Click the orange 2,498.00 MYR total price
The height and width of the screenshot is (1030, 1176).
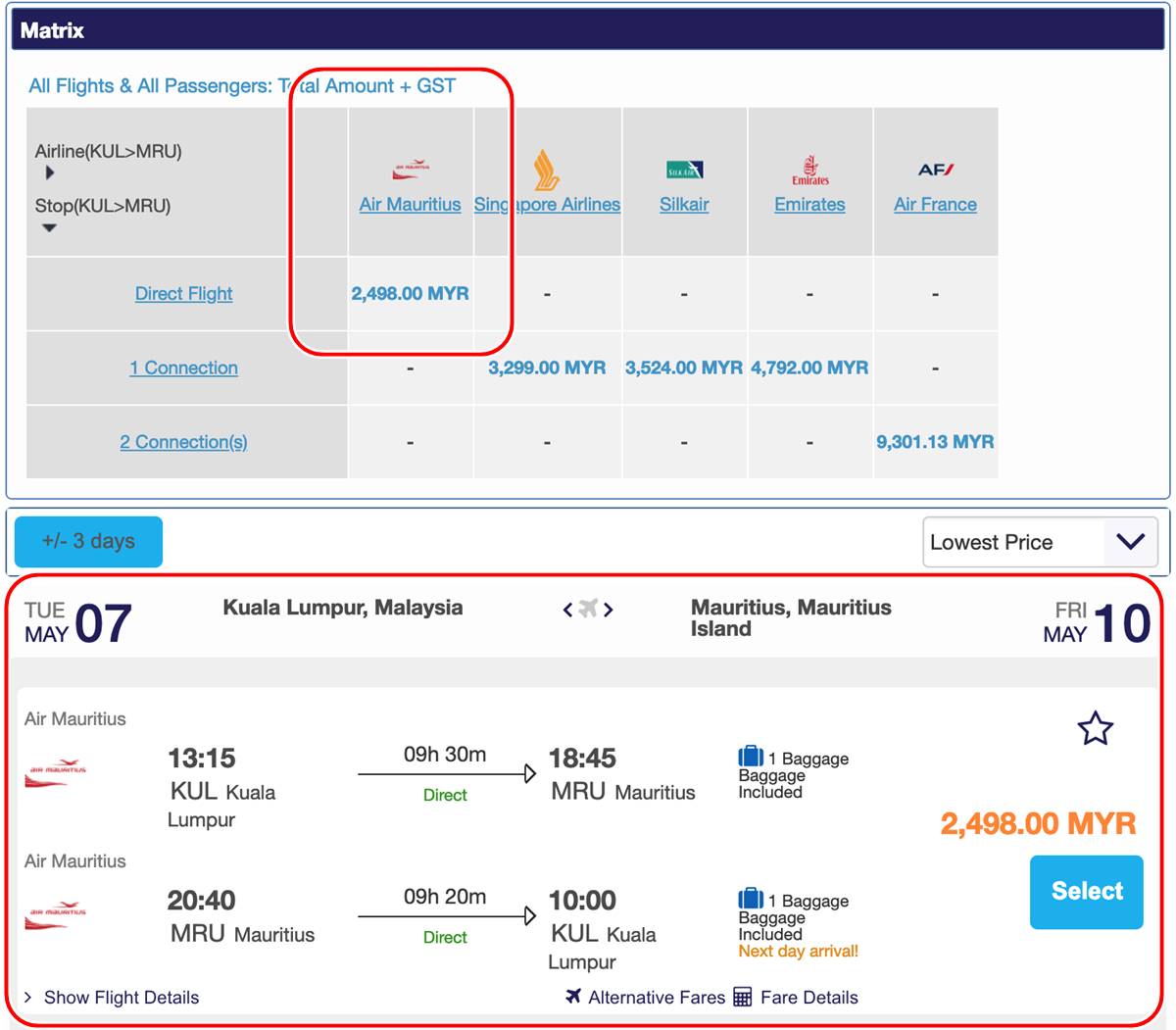pyautogui.click(x=1039, y=823)
